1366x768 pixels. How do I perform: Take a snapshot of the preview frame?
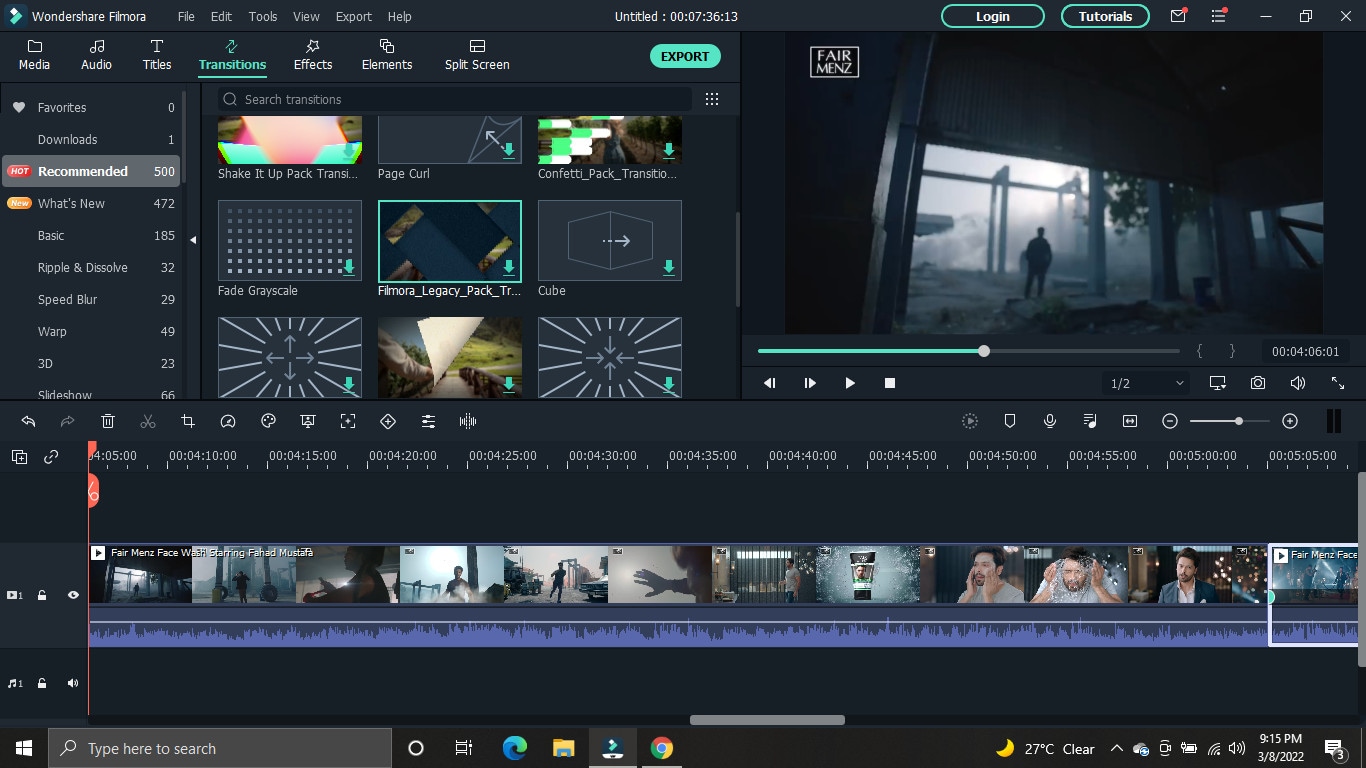1257,382
